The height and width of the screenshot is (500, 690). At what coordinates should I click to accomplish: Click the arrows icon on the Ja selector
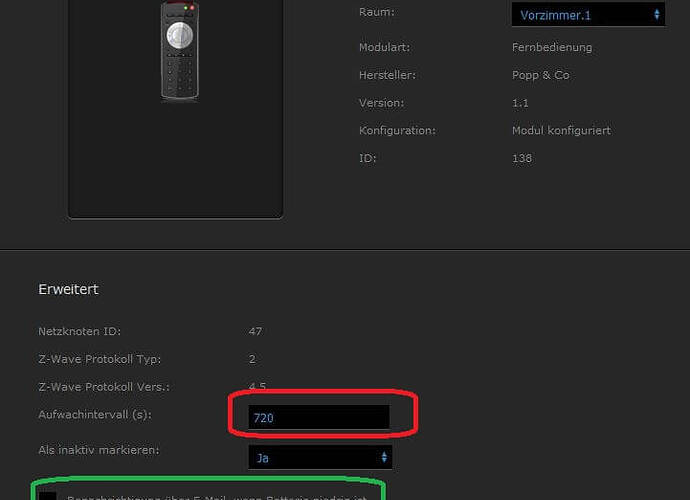click(x=384, y=457)
